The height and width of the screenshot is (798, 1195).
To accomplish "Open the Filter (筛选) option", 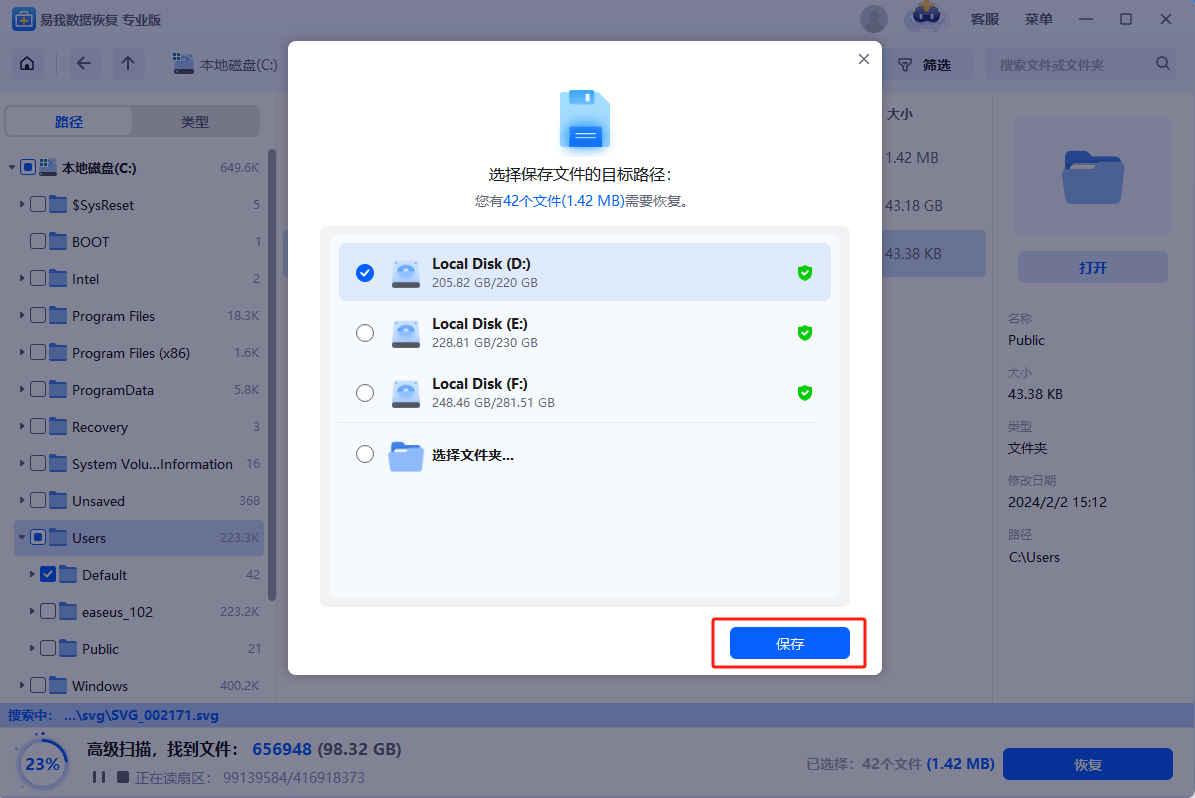I will pyautogui.click(x=923, y=65).
